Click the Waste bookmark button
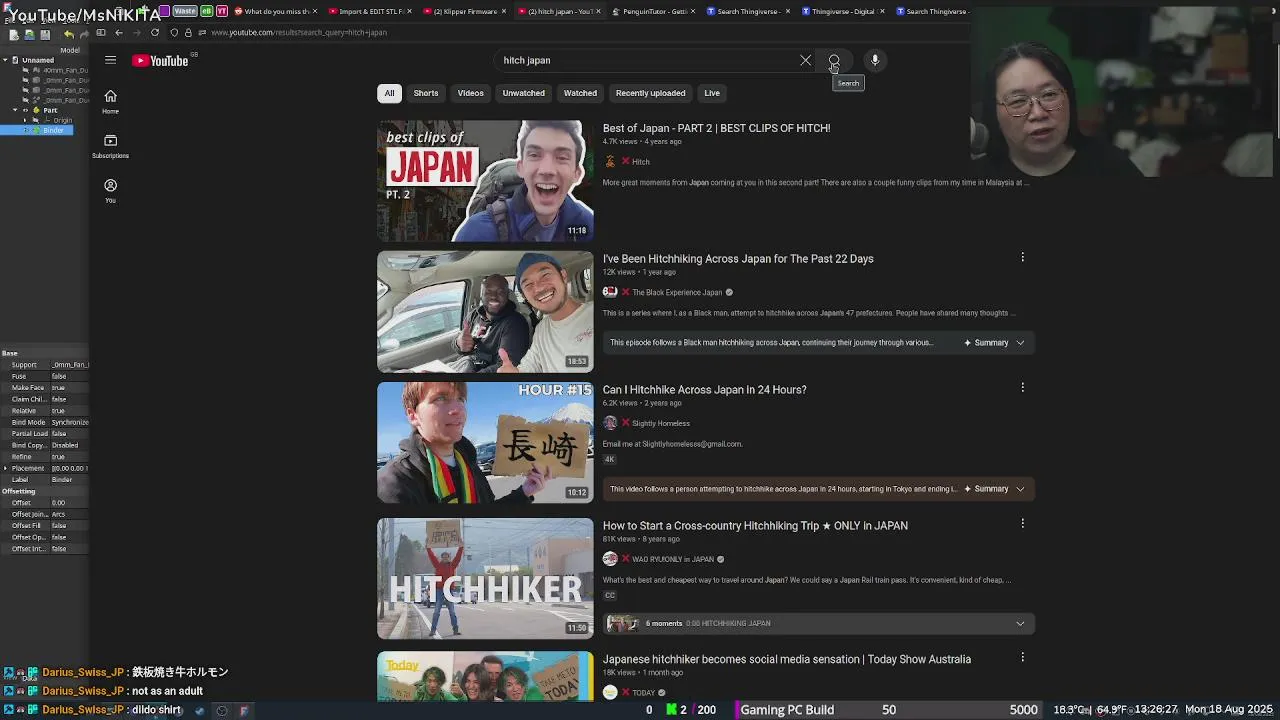The height and width of the screenshot is (720, 1280). (x=184, y=11)
